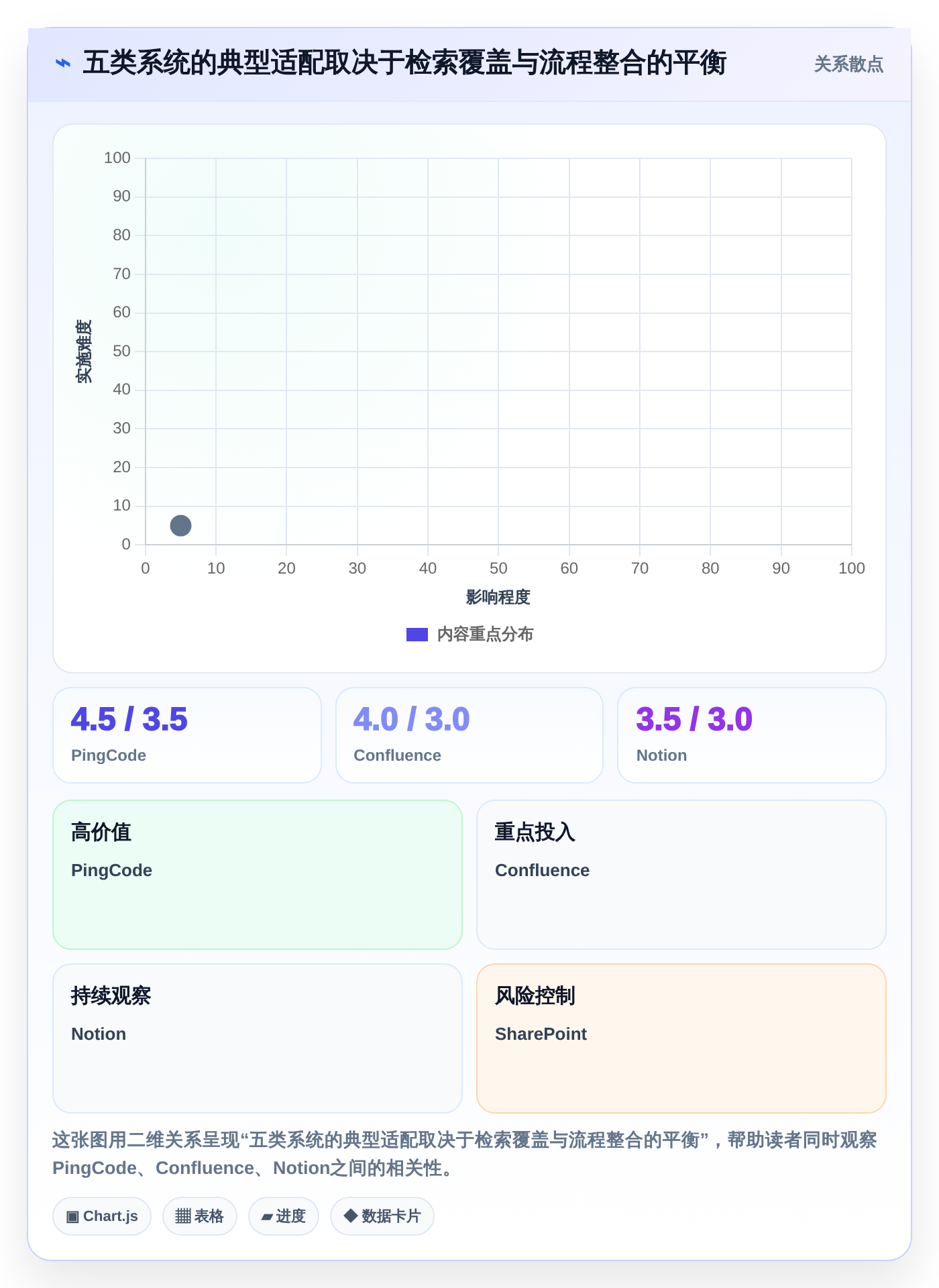Click the 3.5 / 3.0 purple score value

[x=694, y=719]
